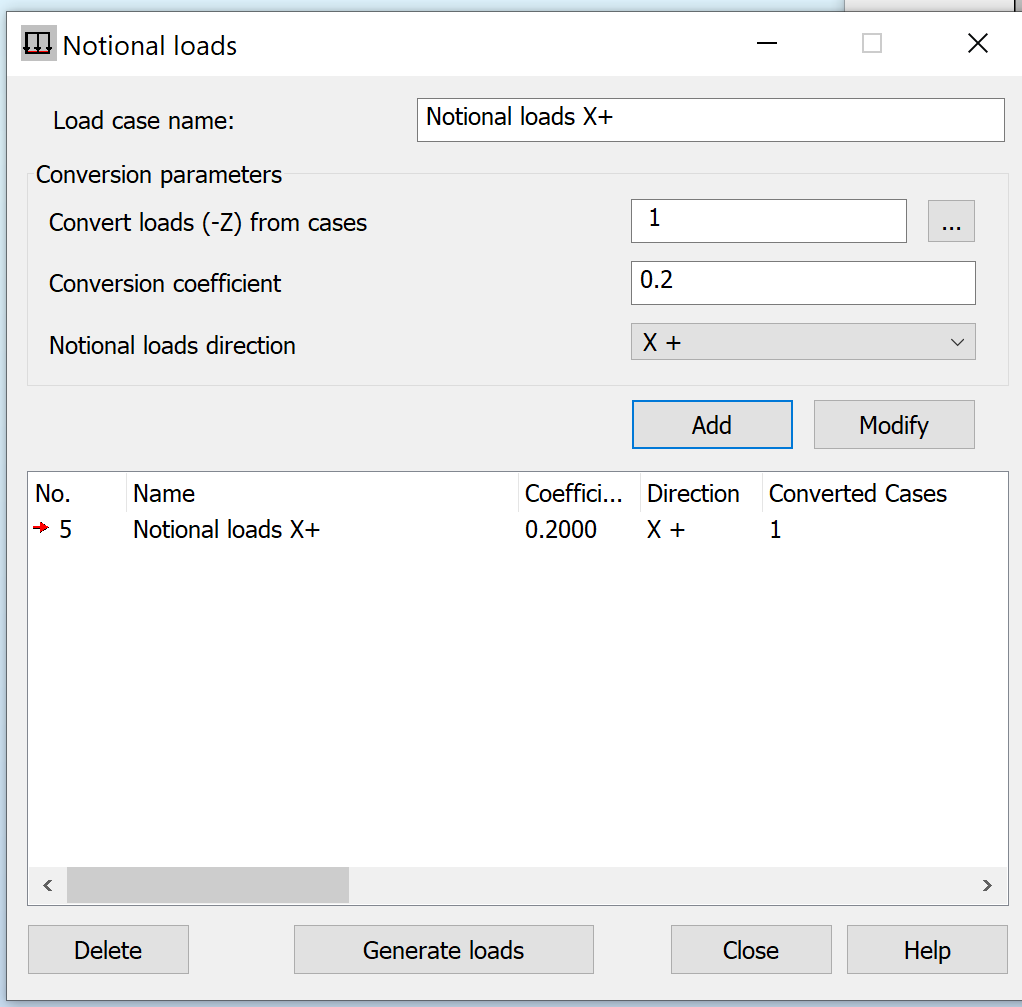Click the Notional loads title bar icon
1022x1007 pixels.
point(36,42)
